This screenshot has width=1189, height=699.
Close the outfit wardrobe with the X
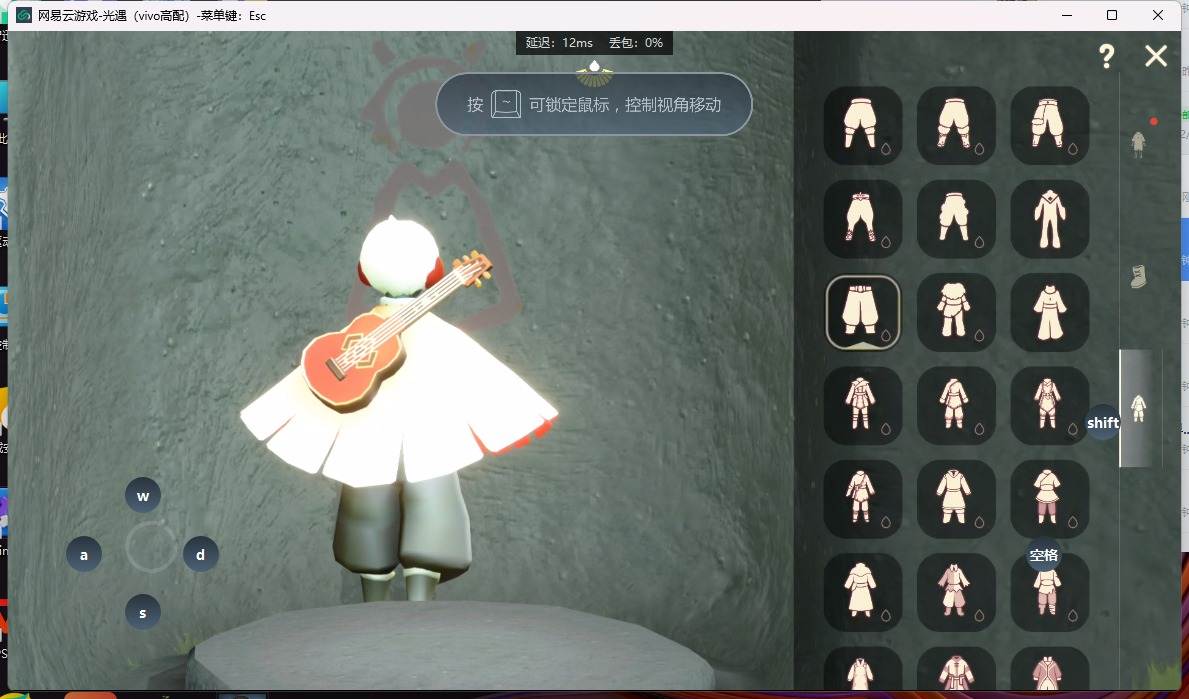(x=1156, y=56)
